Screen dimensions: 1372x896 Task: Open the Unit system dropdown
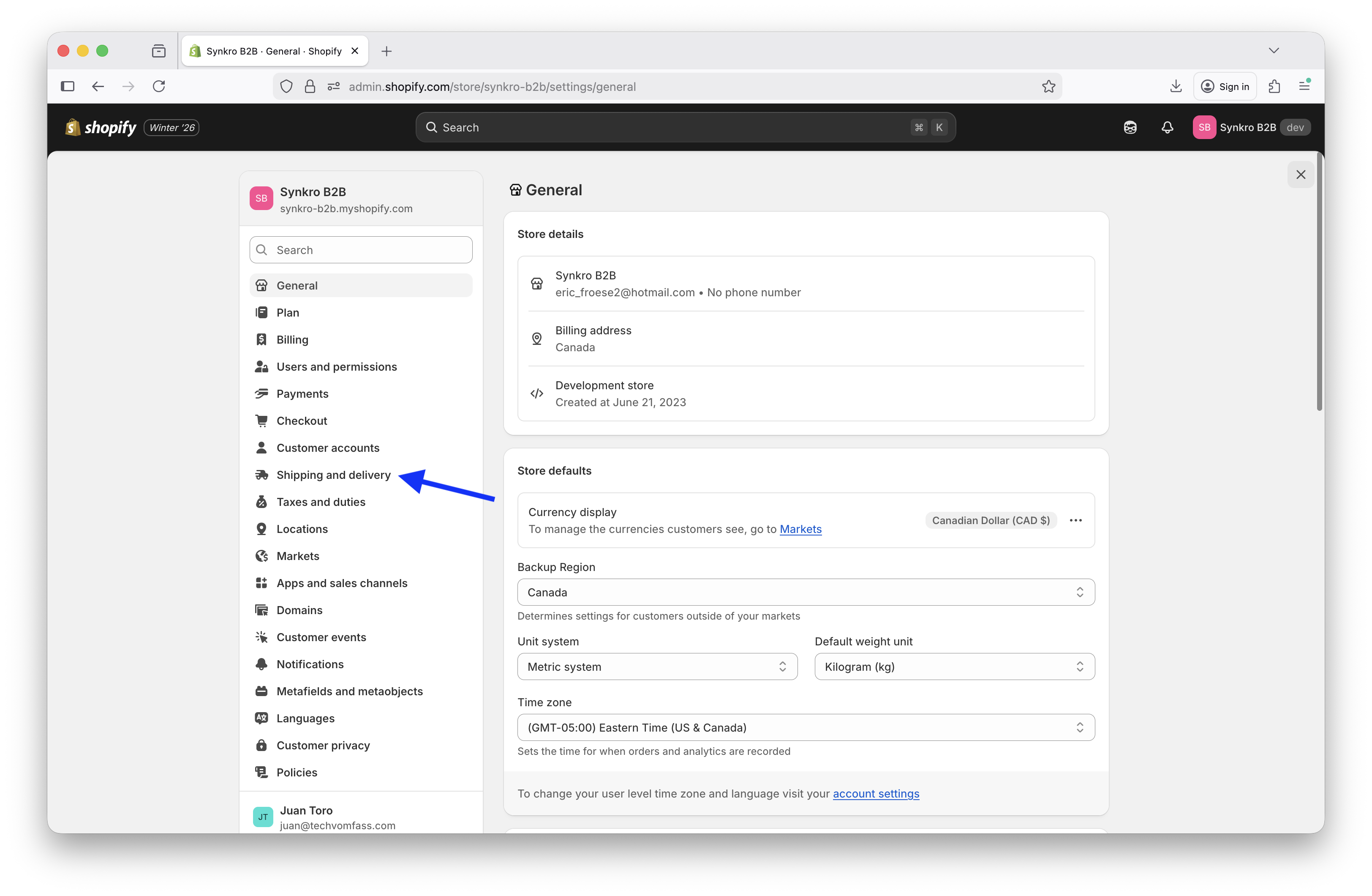point(657,667)
